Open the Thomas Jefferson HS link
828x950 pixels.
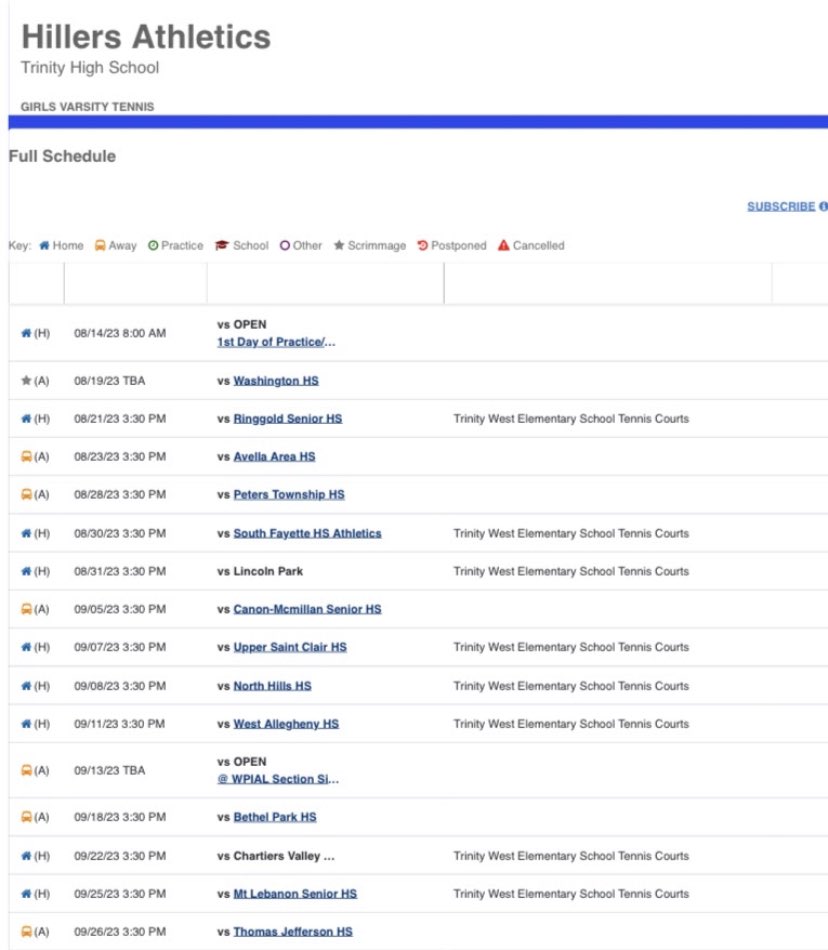(x=293, y=932)
